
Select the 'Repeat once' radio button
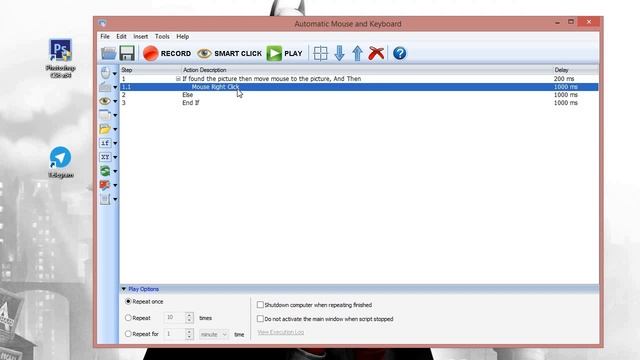click(x=128, y=302)
